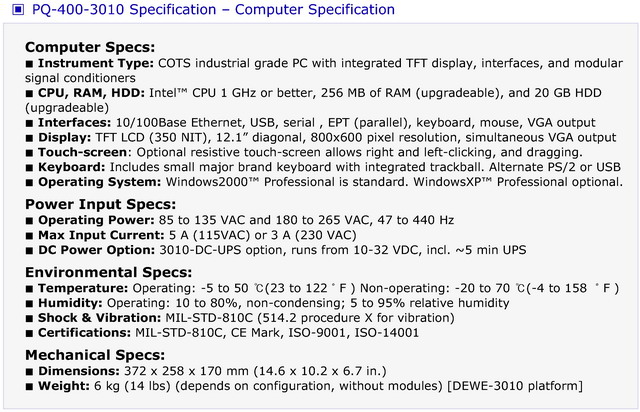Click the bullet before CPU, RAM, HDD
Screen dimensions: 640x412
pos(29,94)
